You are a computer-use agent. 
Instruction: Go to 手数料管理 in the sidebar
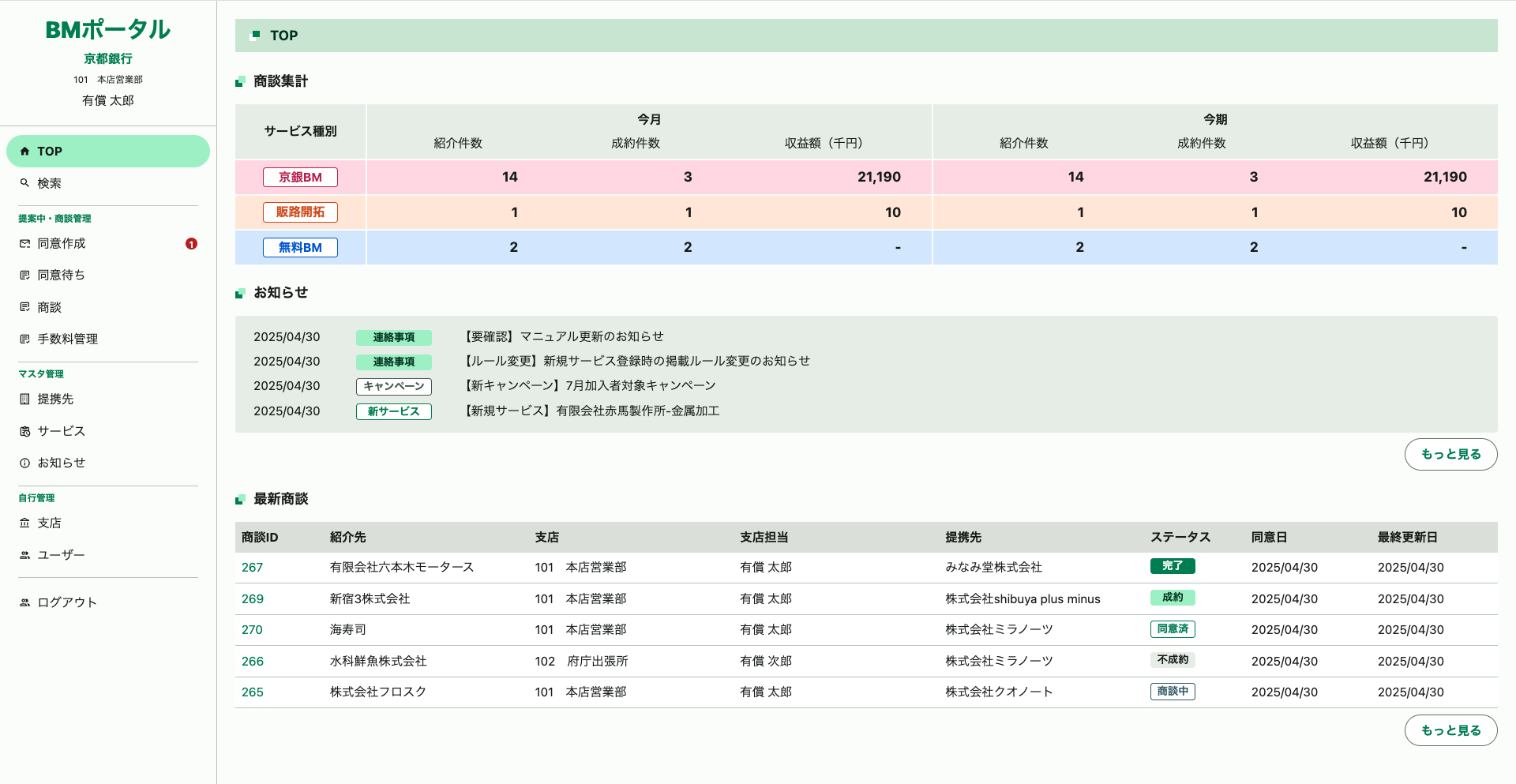click(108, 339)
